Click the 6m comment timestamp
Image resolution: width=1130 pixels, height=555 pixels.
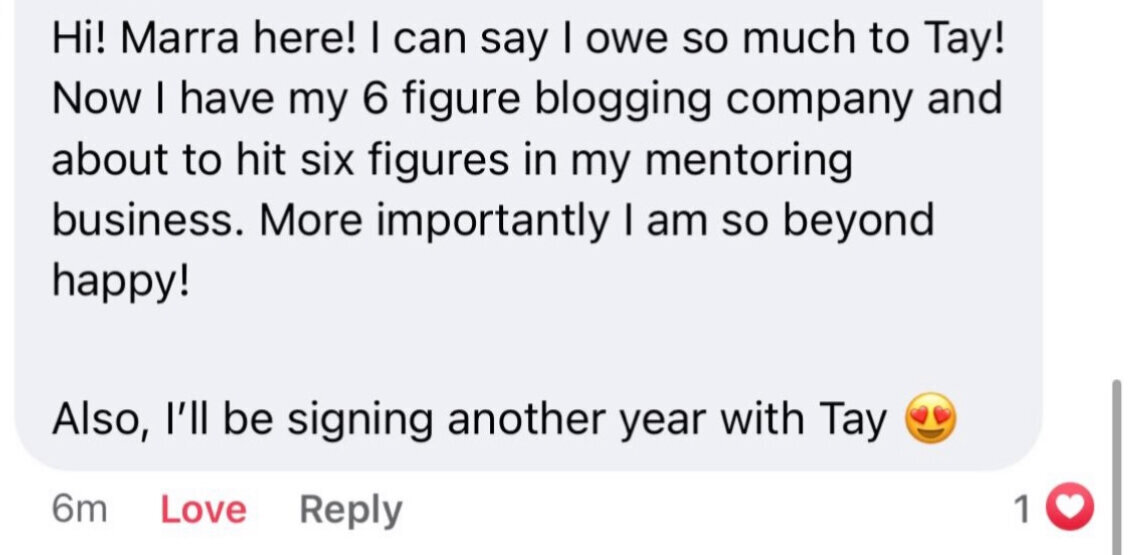tap(79, 510)
